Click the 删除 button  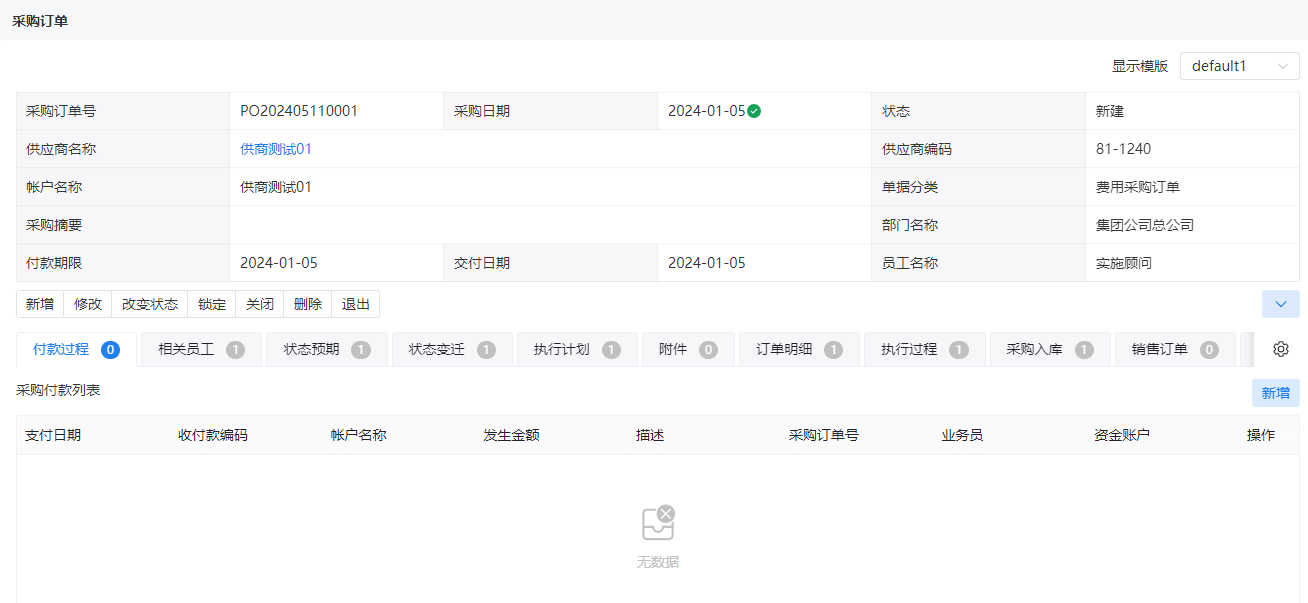coord(308,304)
